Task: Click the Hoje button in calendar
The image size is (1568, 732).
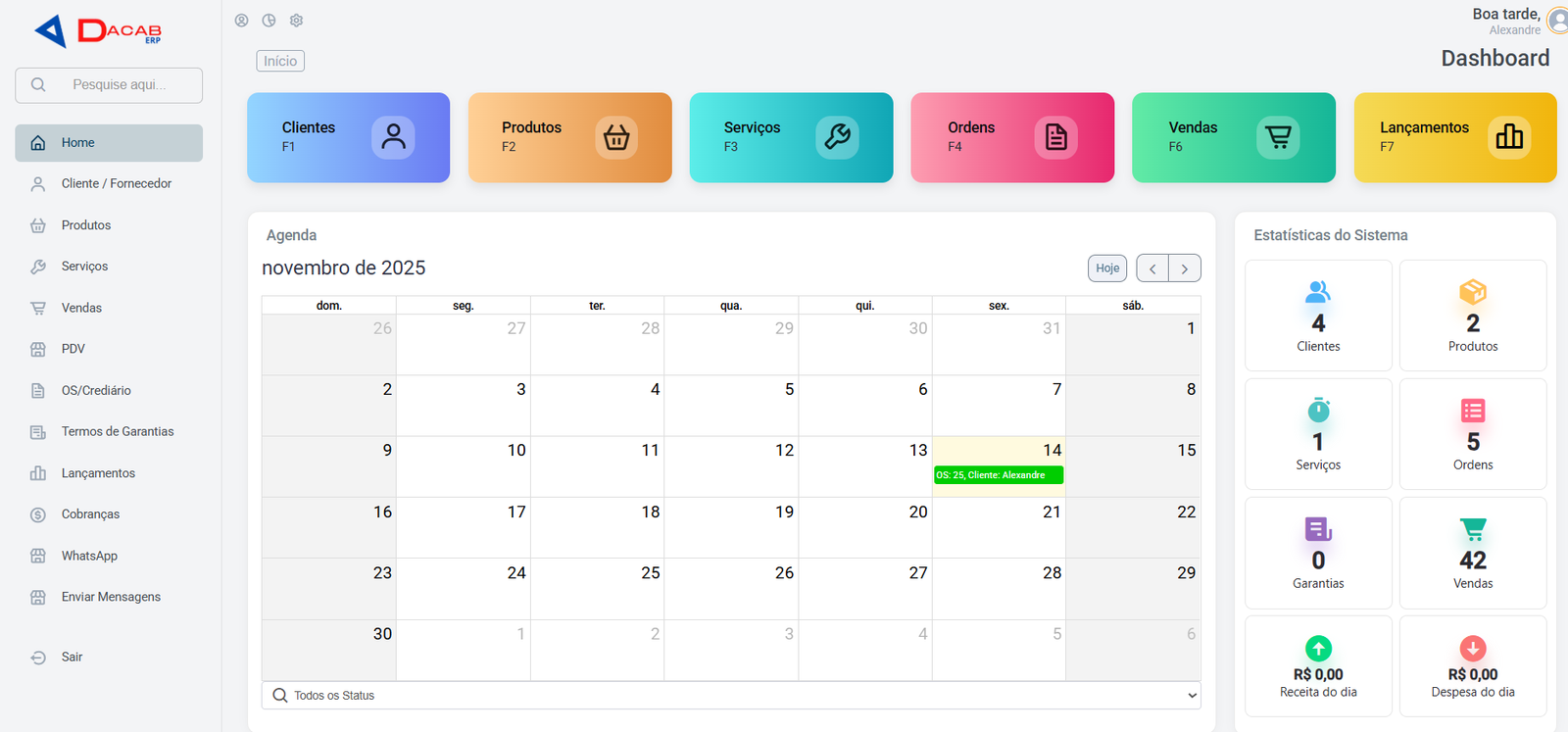Action: [1107, 268]
